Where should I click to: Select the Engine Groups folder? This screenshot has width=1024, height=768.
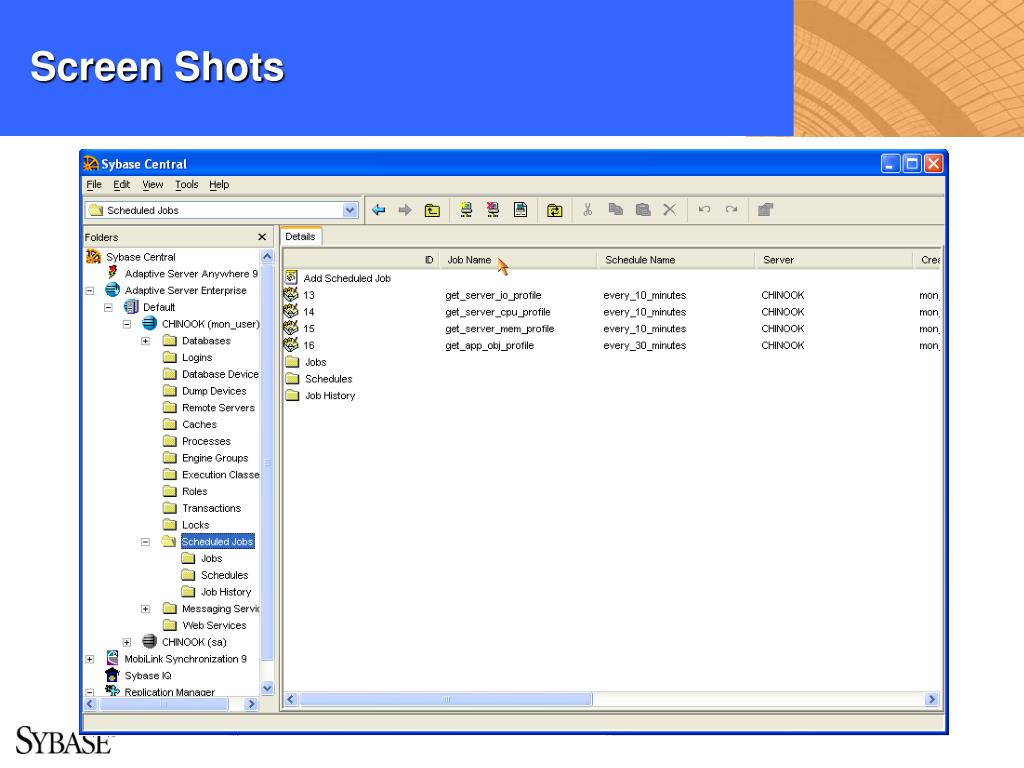(215, 458)
